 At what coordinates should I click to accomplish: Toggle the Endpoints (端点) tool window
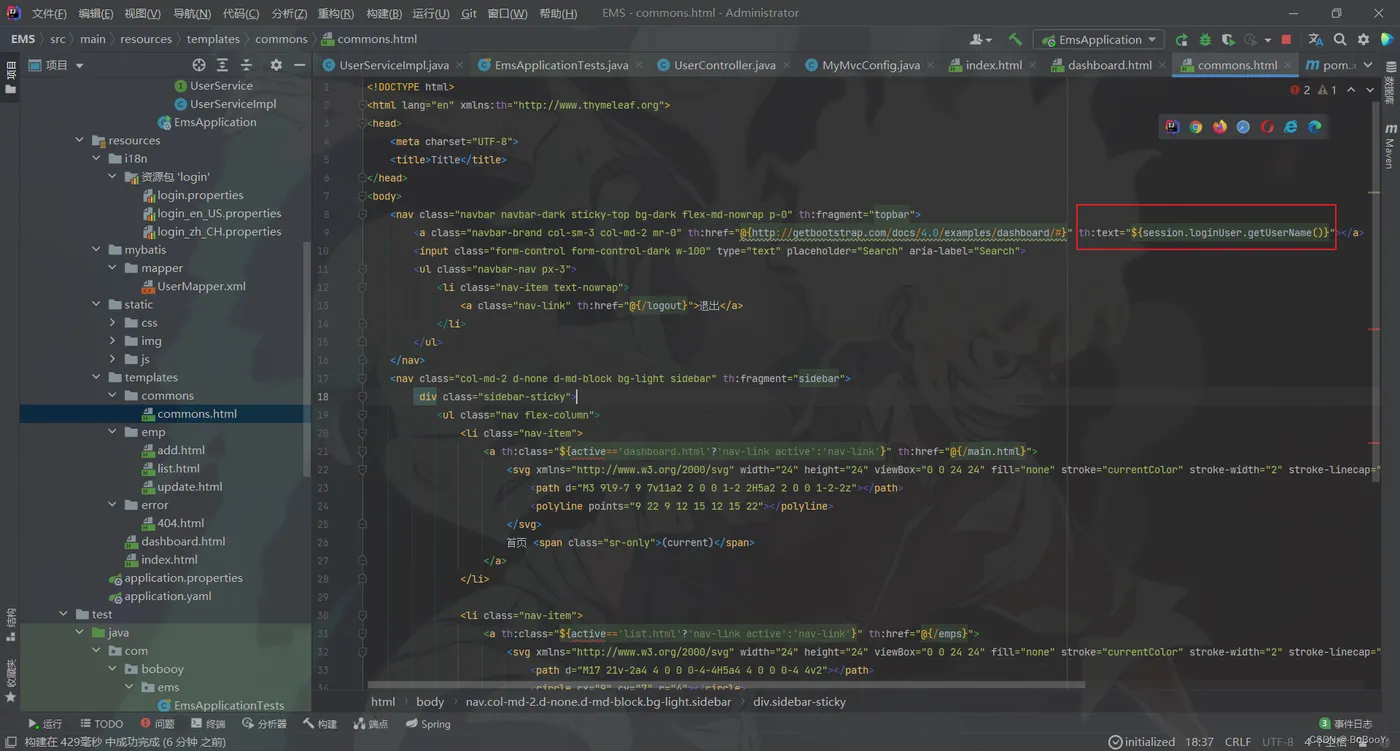[371, 724]
